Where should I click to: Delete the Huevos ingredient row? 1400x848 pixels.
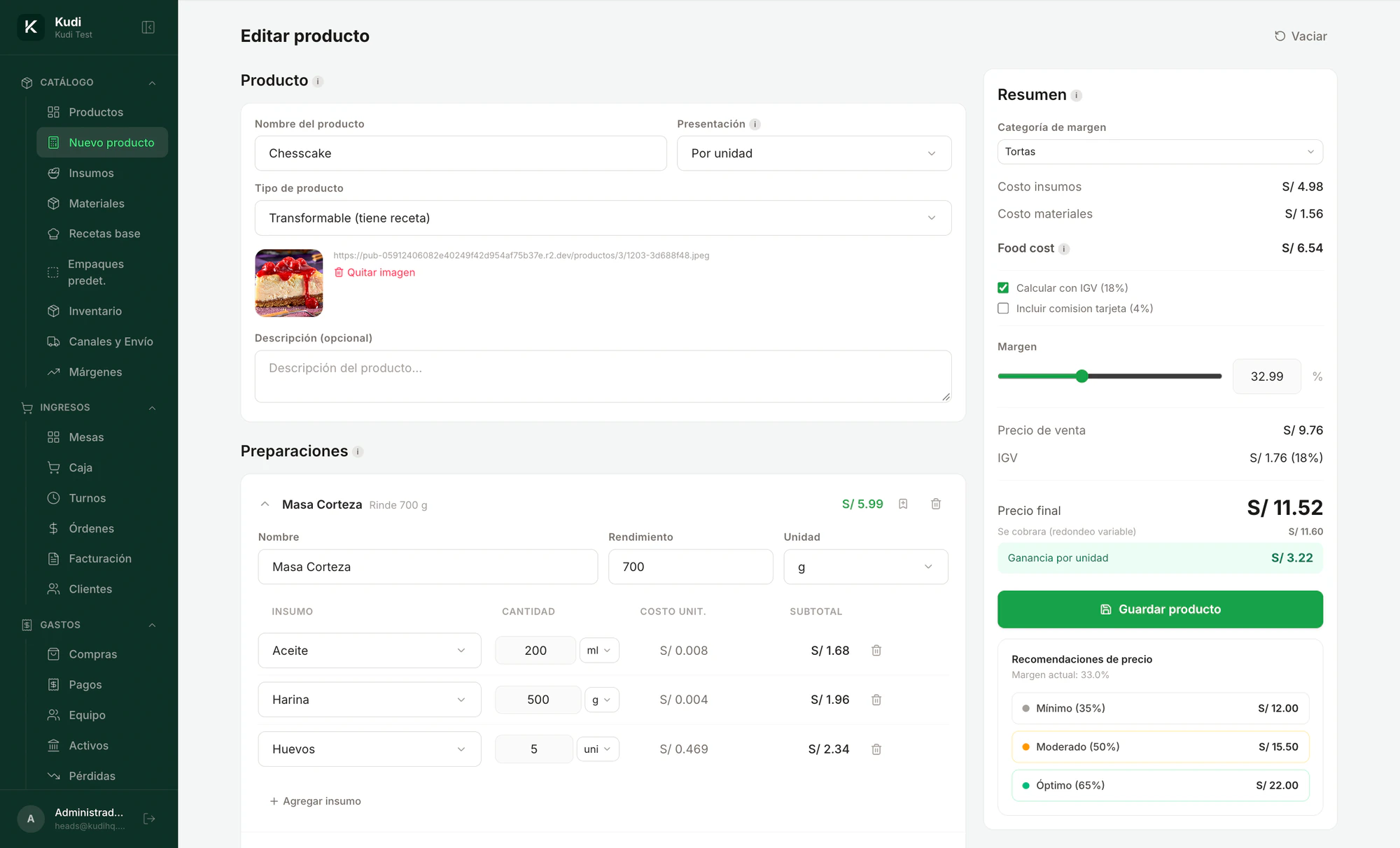(x=876, y=749)
